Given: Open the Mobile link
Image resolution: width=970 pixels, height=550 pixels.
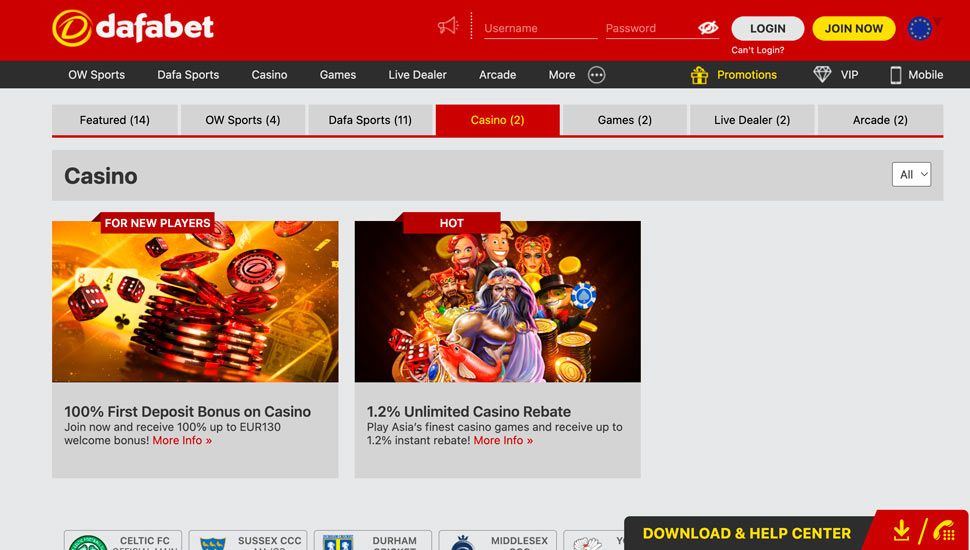Looking at the screenshot, I should tap(925, 75).
